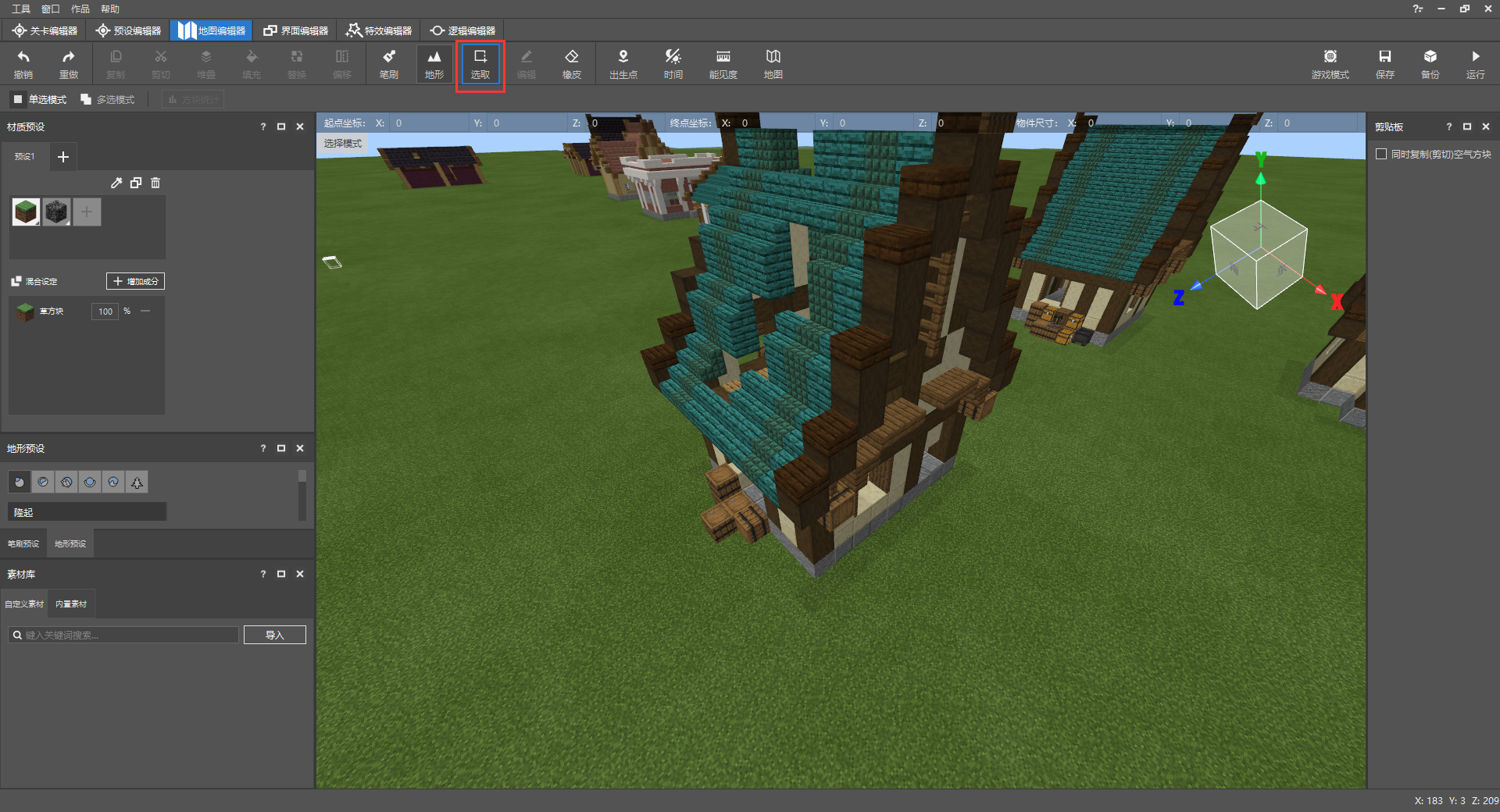Click the 混合设定 label
Viewport: 1500px width, 812px height.
(41, 281)
